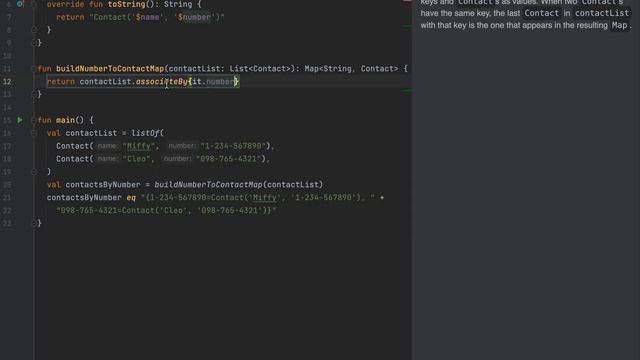
Task: Fold the class closing brace marker on line 9
Action: (34, 42)
